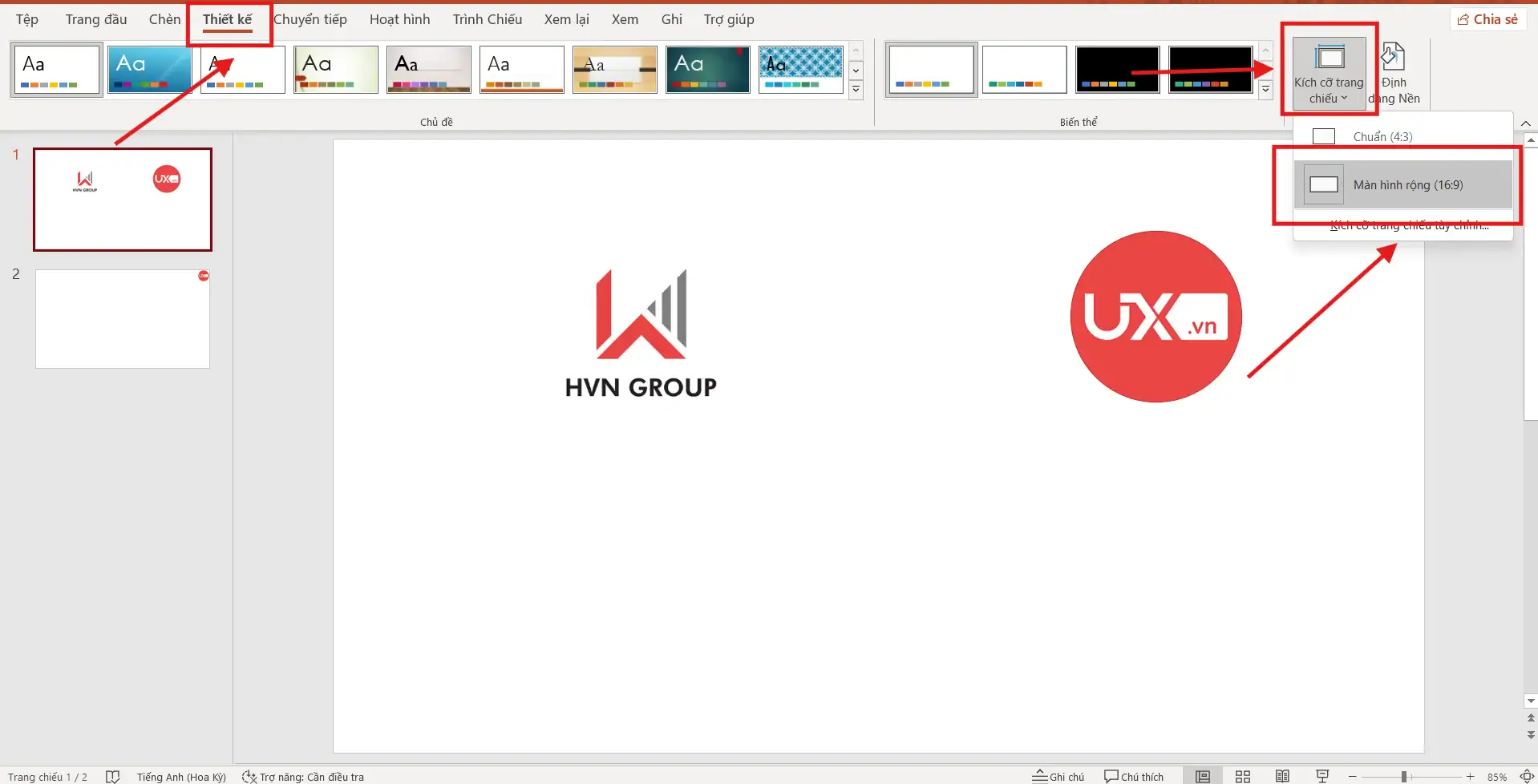Click the 85% zoom level
Screen dimensions: 1538x784
1497,777
